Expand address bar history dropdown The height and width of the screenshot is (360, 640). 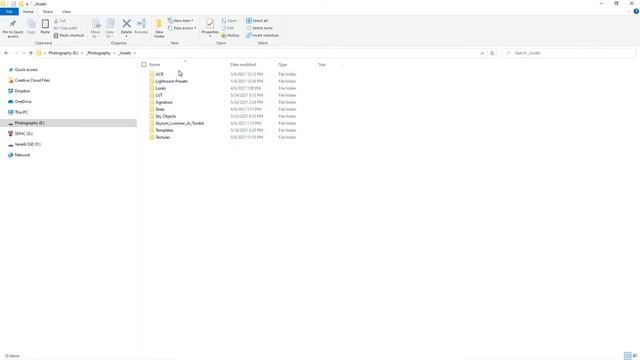pyautogui.click(x=482, y=53)
